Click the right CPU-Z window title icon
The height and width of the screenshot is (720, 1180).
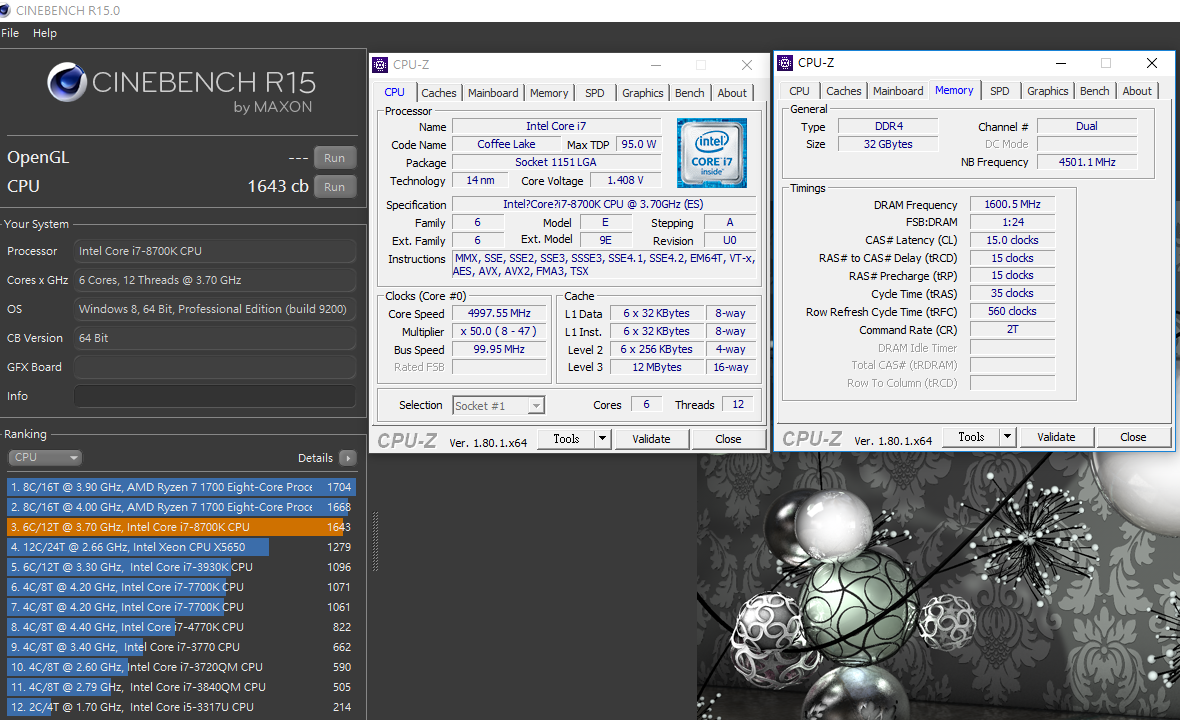[785, 62]
